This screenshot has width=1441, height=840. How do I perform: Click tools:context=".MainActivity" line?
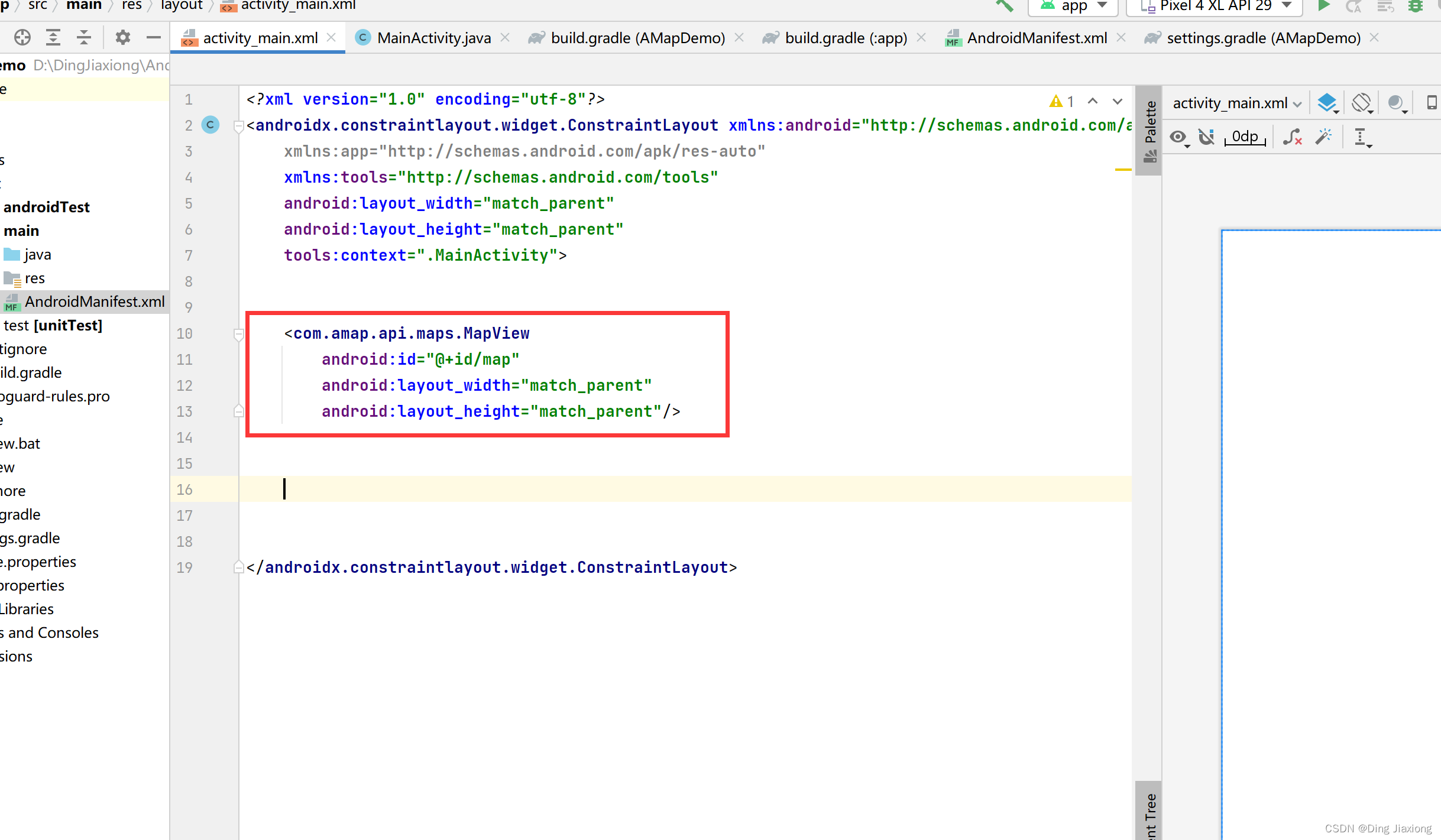pos(425,255)
